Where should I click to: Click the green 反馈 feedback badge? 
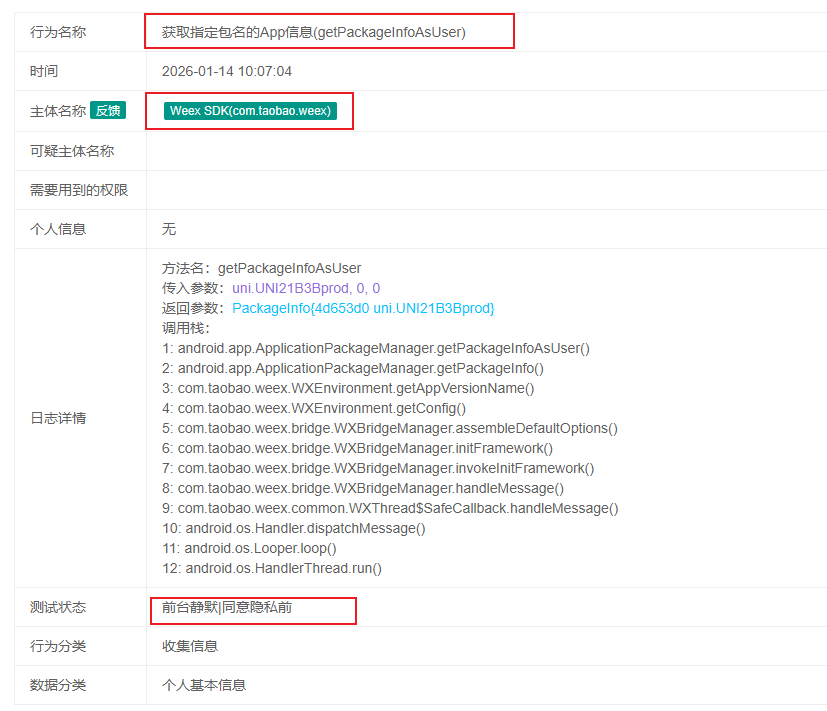tap(108, 111)
